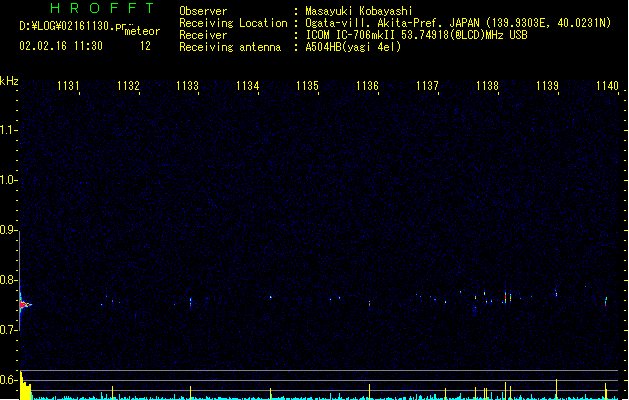Click the meteor echo near the 1134 marker
Viewport: 629px width, 400px height.
tap(271, 297)
